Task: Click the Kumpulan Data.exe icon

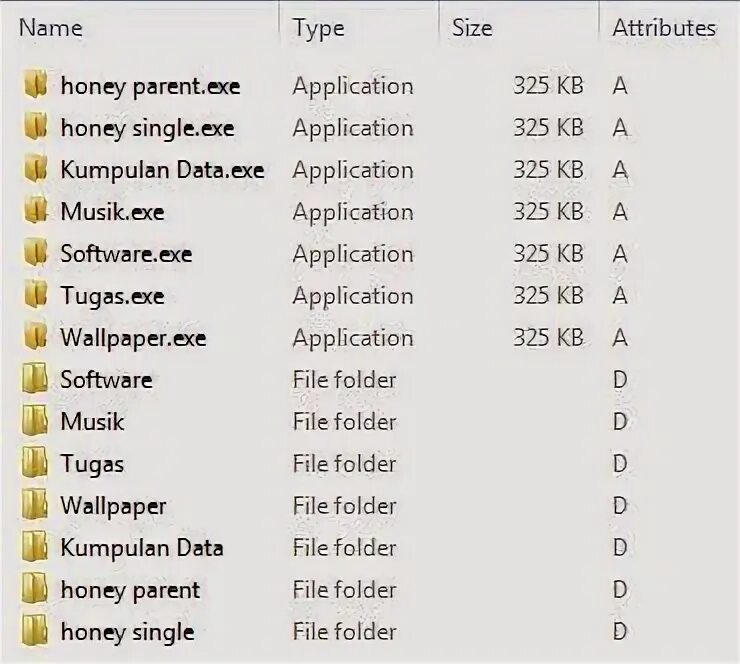Action: coord(36,168)
